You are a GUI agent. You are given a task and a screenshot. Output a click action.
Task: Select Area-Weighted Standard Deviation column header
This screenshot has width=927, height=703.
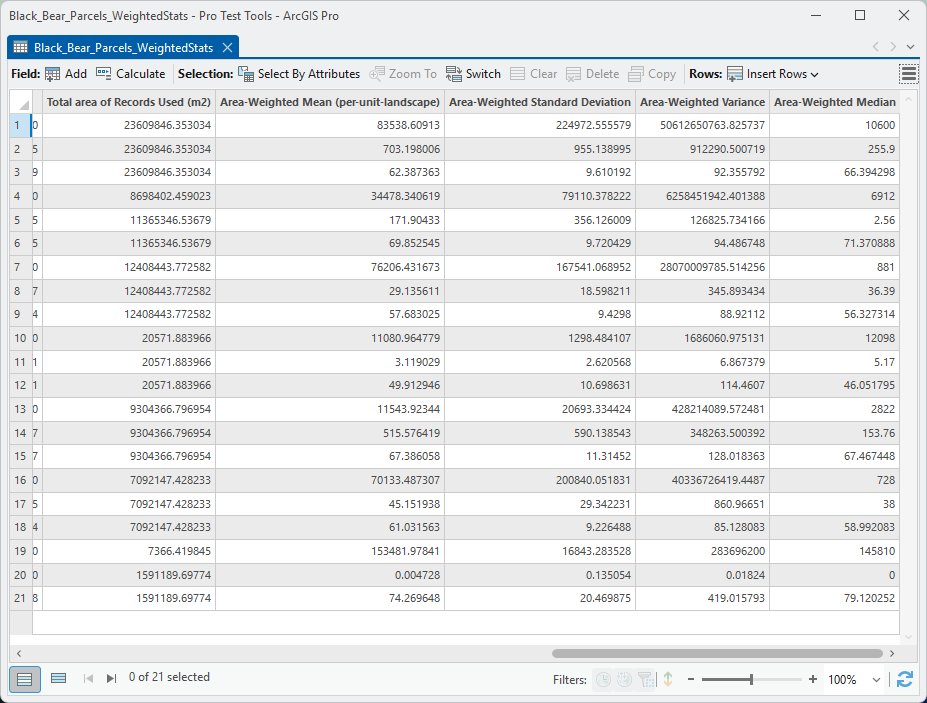(540, 102)
